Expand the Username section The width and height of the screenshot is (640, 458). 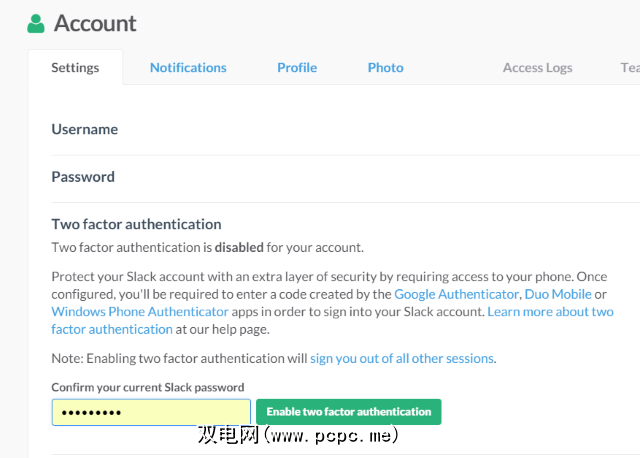pos(85,129)
